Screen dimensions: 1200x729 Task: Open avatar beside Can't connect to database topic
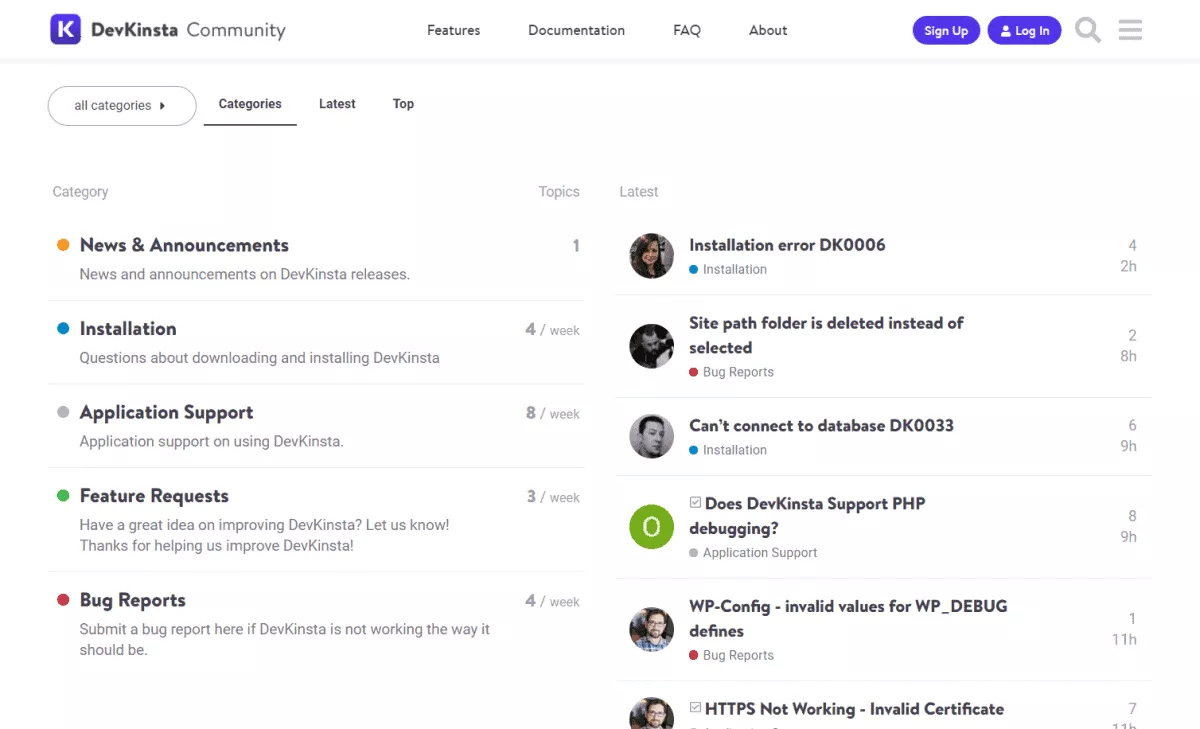click(651, 436)
